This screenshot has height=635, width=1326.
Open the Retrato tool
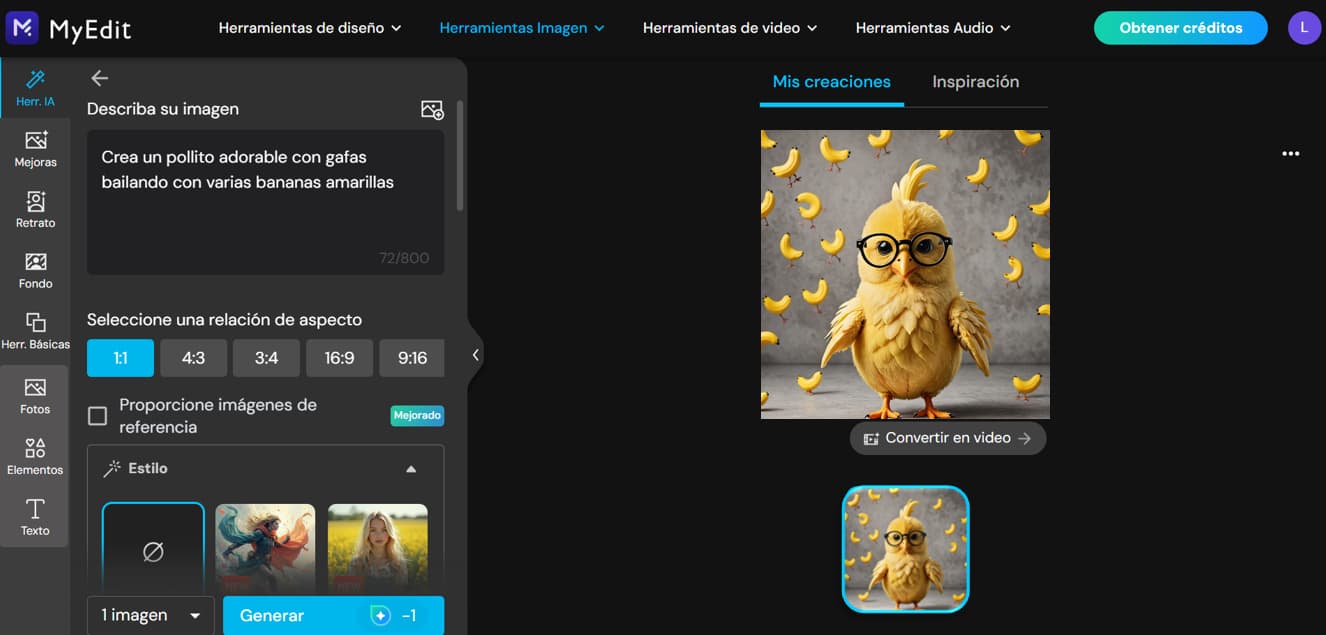[x=35, y=210]
